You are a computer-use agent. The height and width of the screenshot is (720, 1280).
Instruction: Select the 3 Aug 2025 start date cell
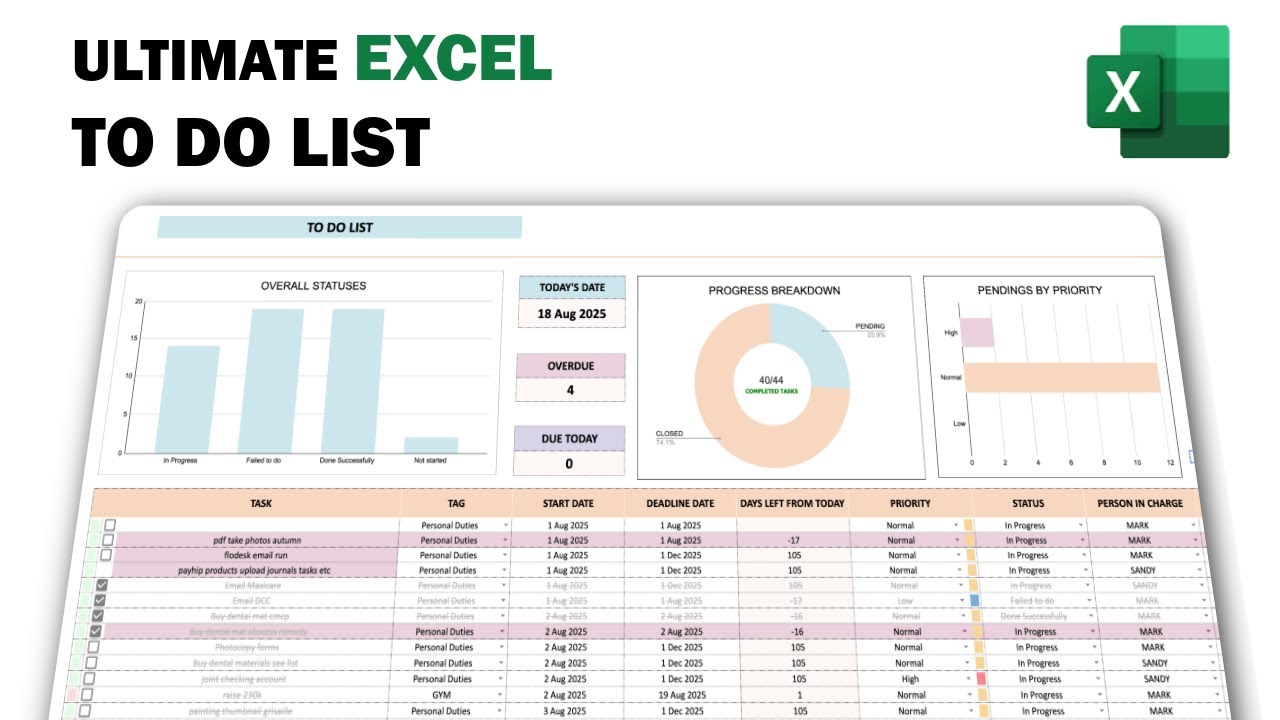(567, 711)
